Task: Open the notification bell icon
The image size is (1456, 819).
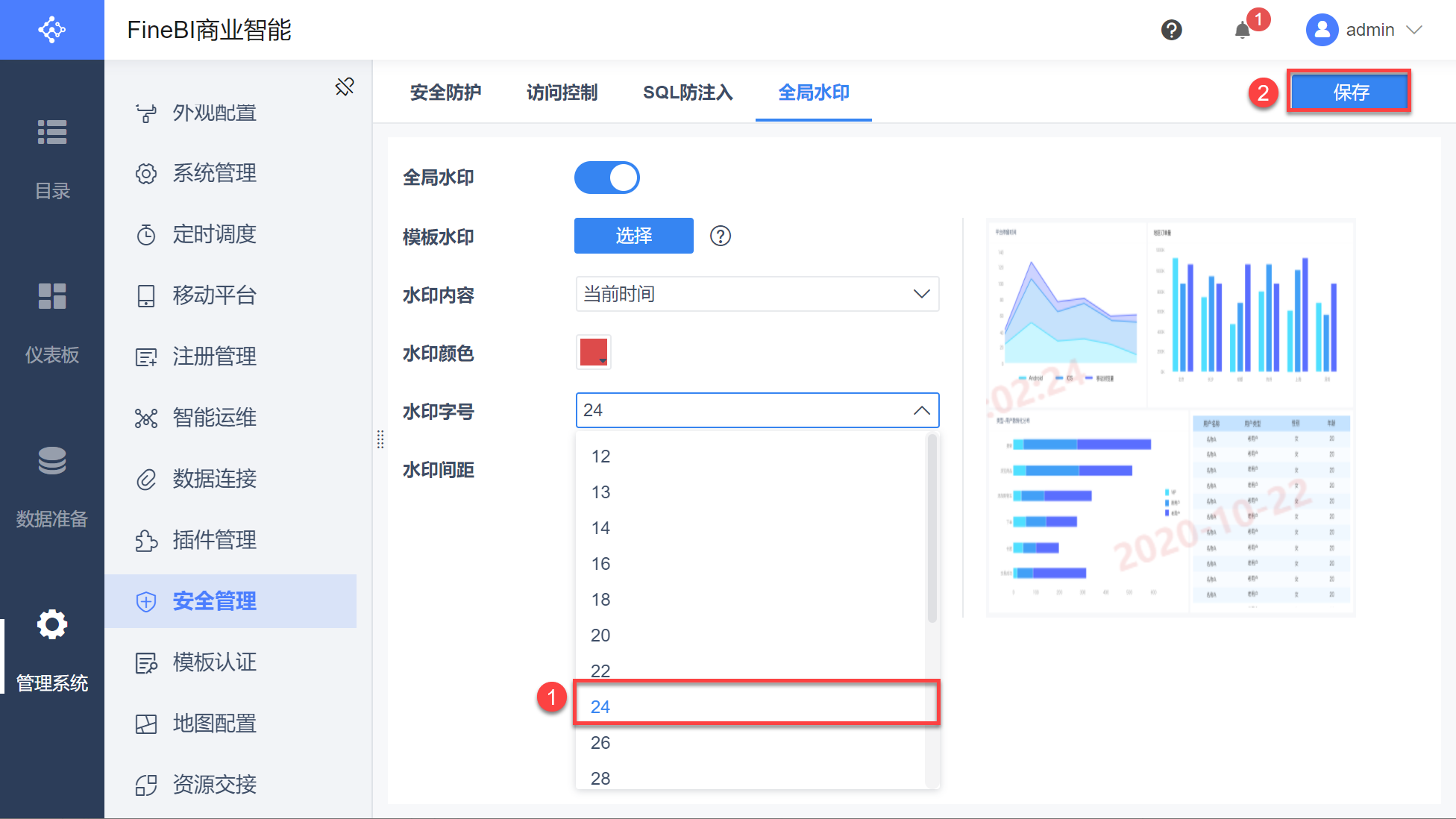Action: click(1242, 31)
